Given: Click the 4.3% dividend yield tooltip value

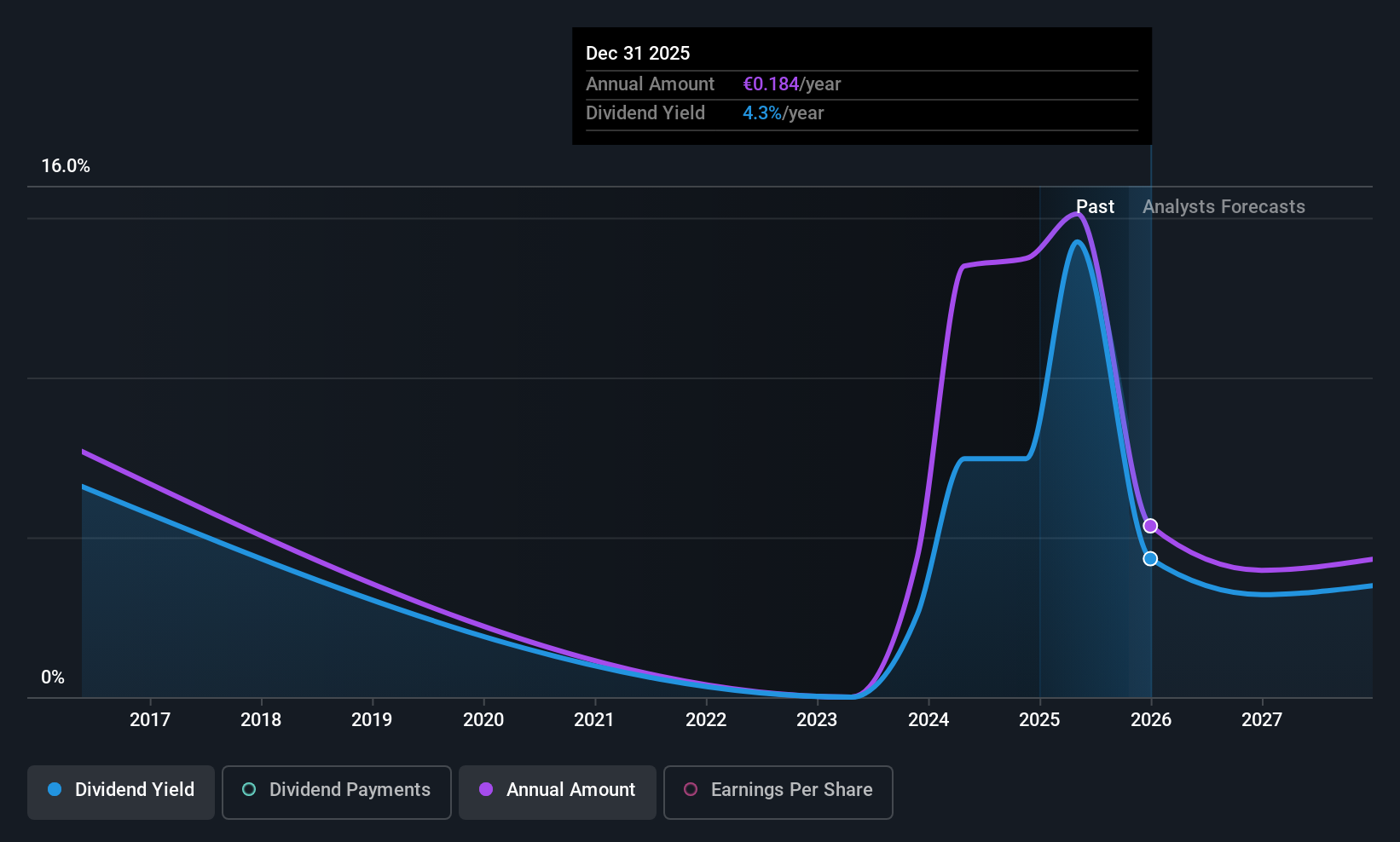Looking at the screenshot, I should [x=761, y=113].
